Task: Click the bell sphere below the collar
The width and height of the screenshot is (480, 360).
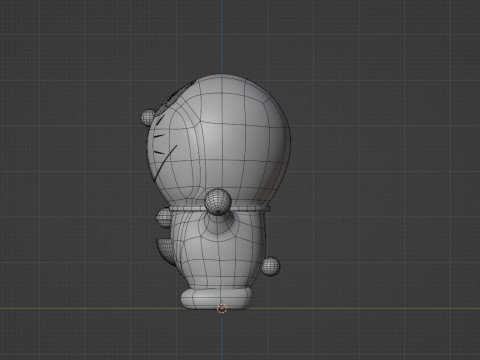Action: 164,218
